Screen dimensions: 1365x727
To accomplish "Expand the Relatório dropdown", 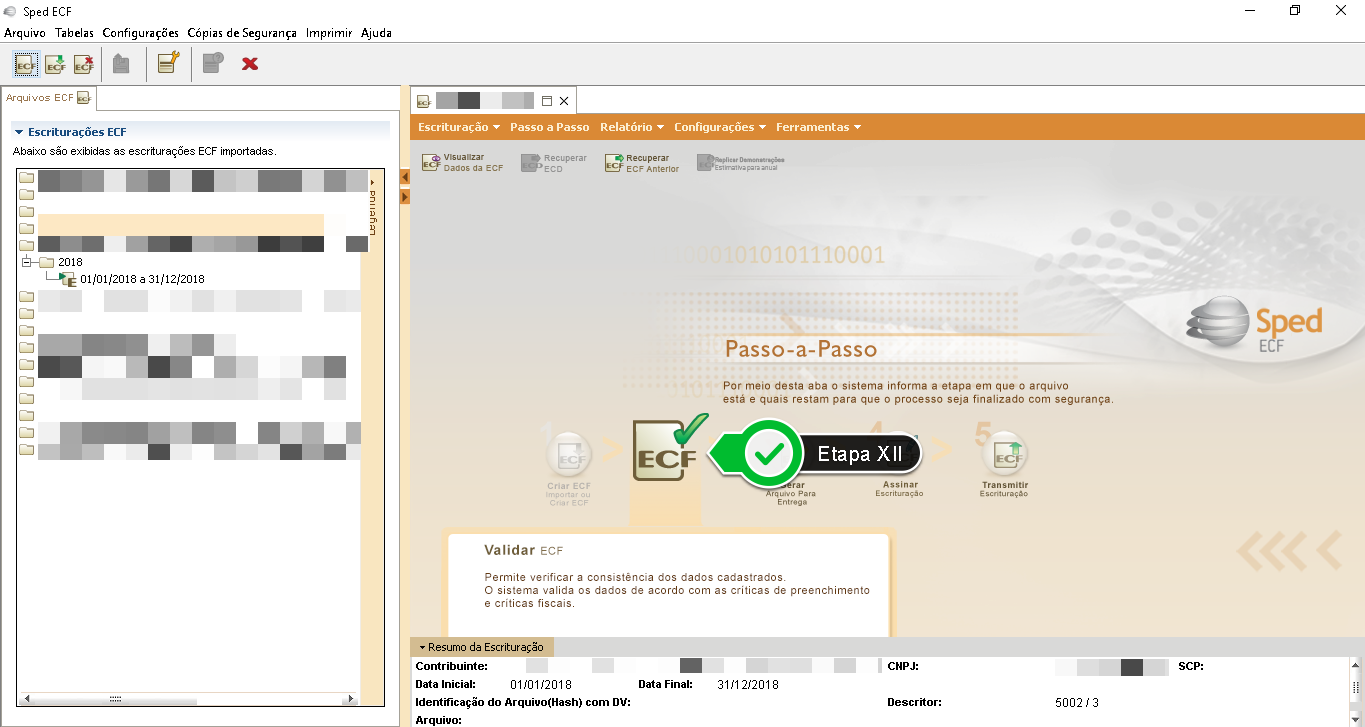I will tap(632, 127).
